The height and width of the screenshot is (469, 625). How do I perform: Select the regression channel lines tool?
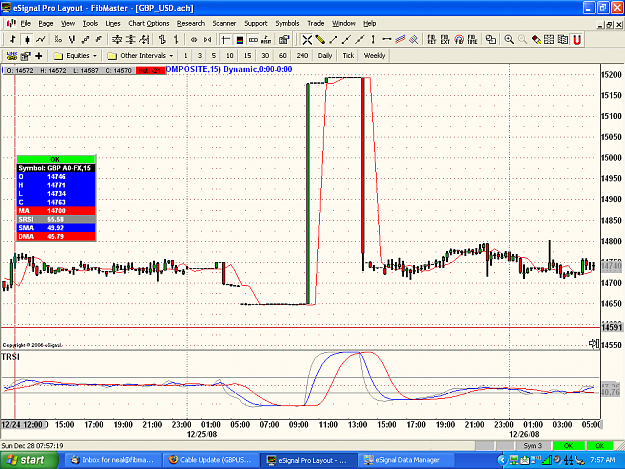coord(400,39)
